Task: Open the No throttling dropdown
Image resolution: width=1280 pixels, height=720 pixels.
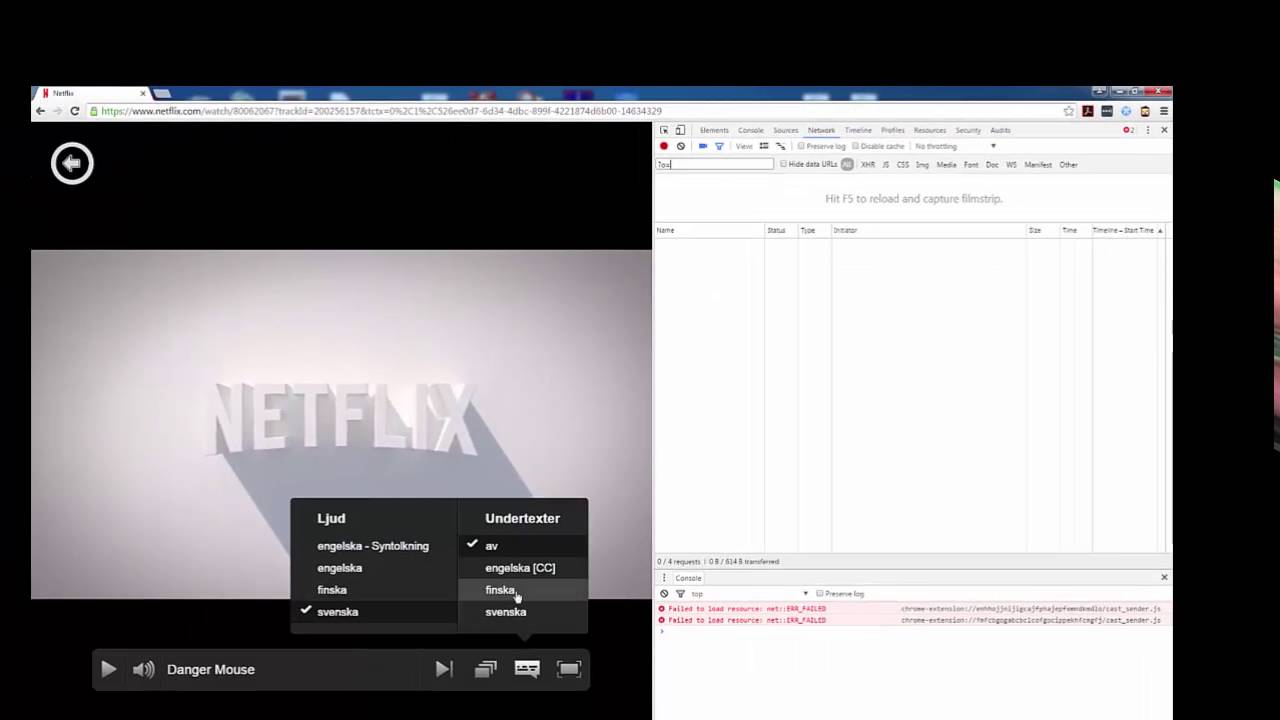Action: click(x=955, y=146)
